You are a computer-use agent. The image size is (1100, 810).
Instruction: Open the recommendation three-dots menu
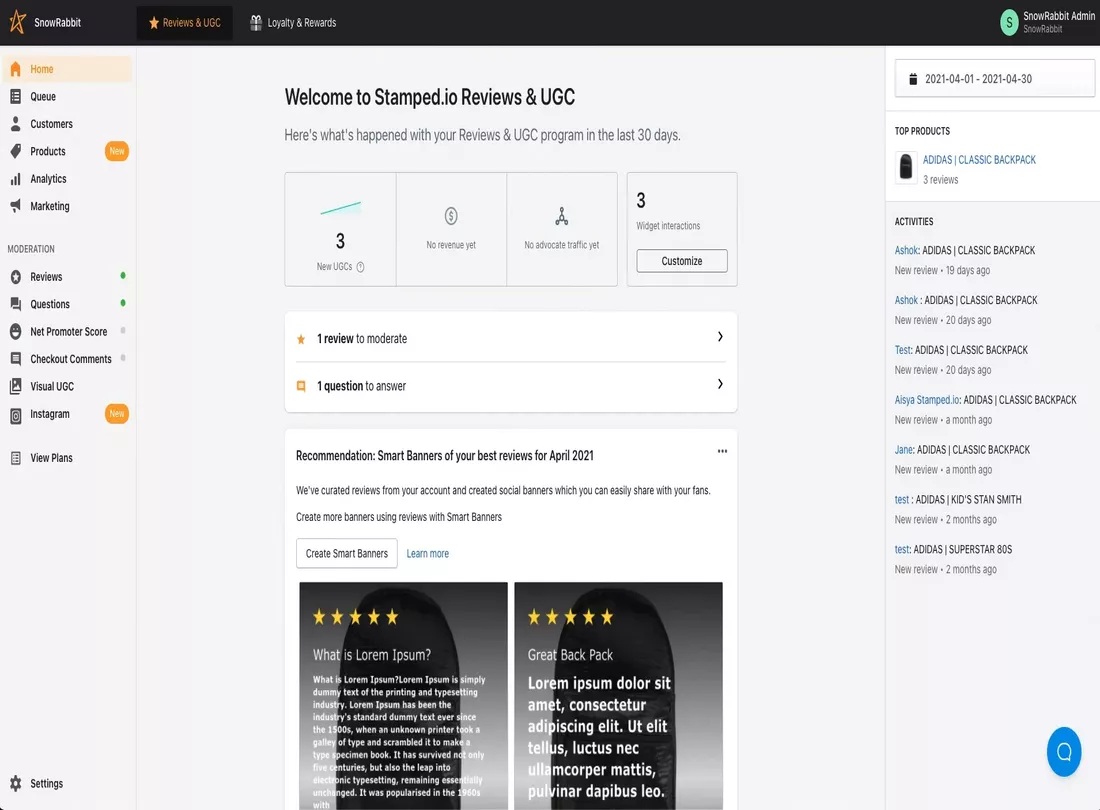tap(722, 451)
